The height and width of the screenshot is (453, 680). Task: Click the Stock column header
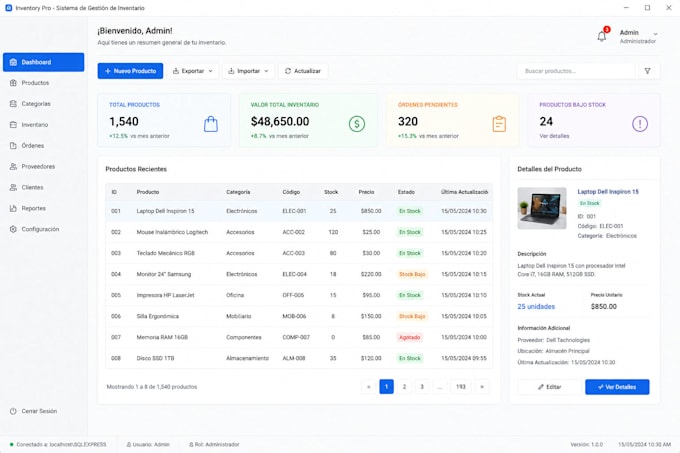[x=331, y=192]
